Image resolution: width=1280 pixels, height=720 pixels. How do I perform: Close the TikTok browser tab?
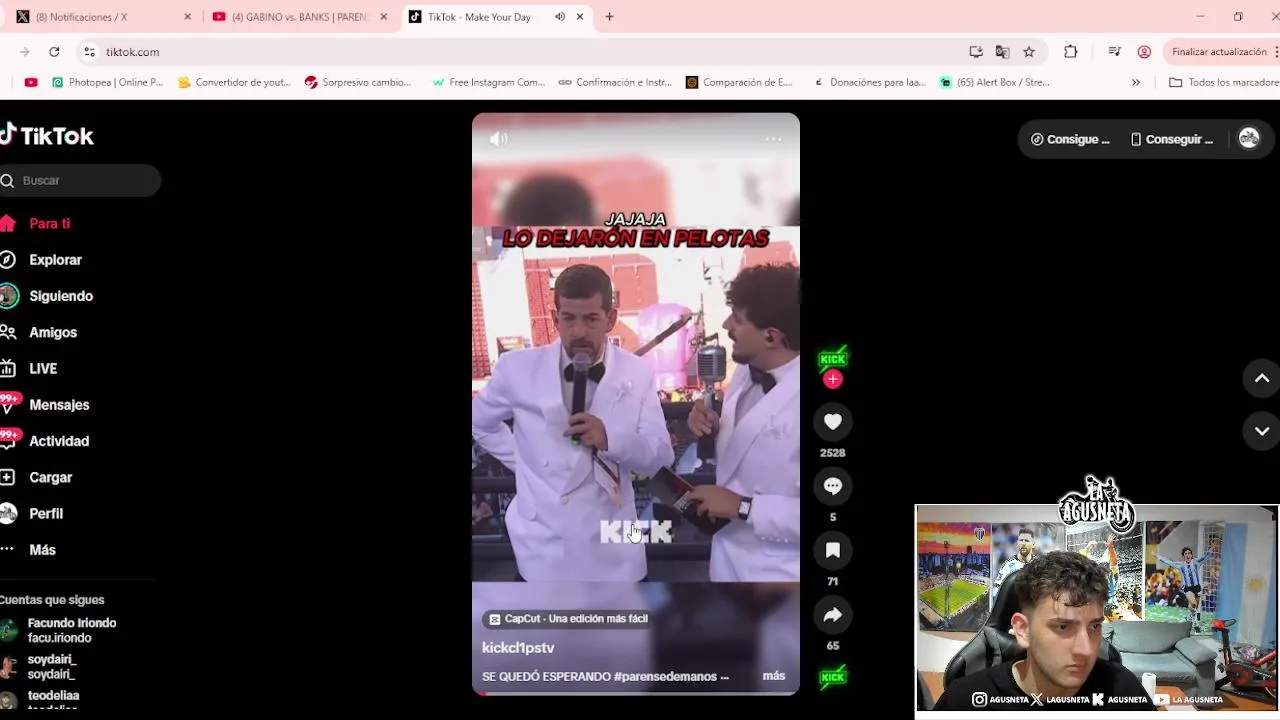(580, 17)
